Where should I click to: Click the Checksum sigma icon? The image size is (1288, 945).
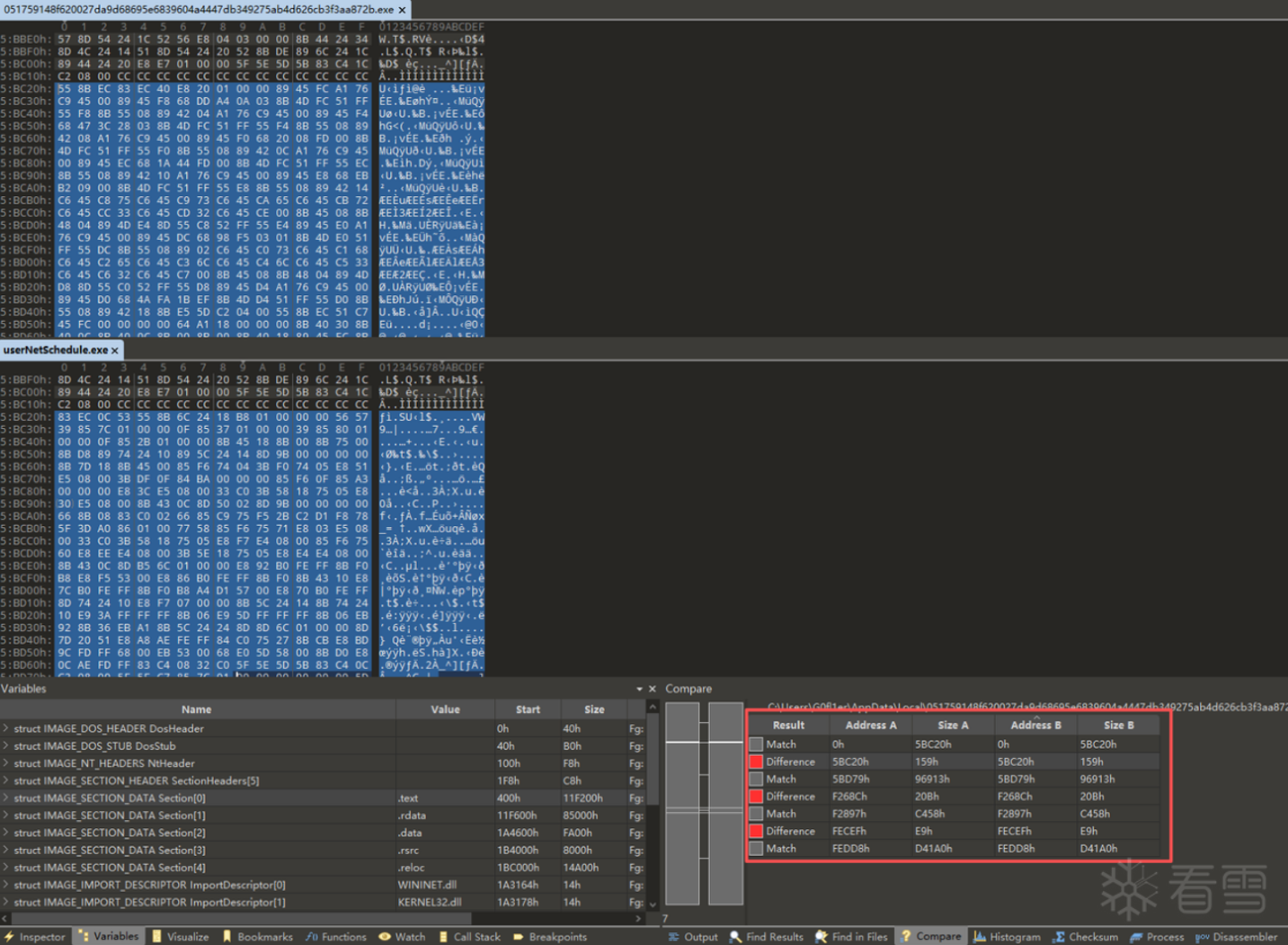[1060, 937]
